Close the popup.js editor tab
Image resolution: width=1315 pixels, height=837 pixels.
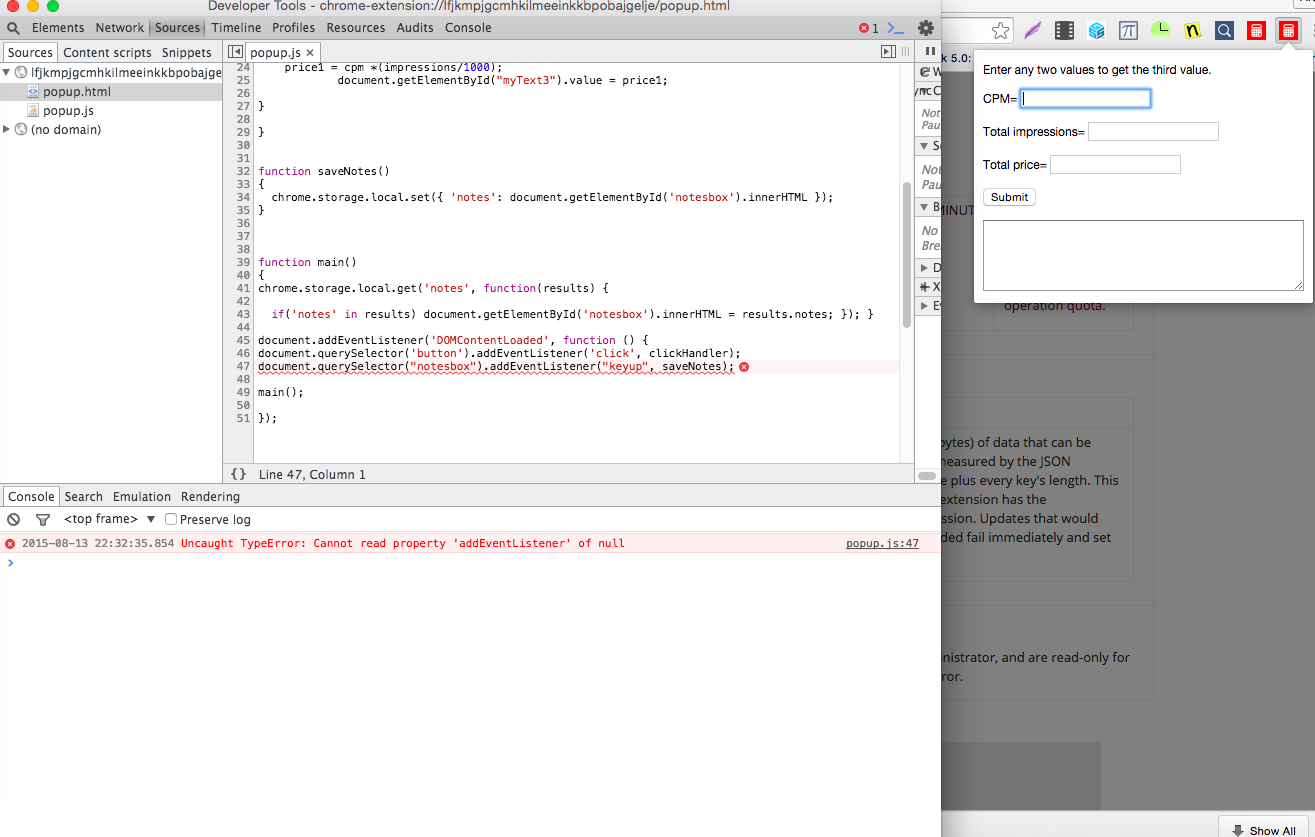[310, 52]
